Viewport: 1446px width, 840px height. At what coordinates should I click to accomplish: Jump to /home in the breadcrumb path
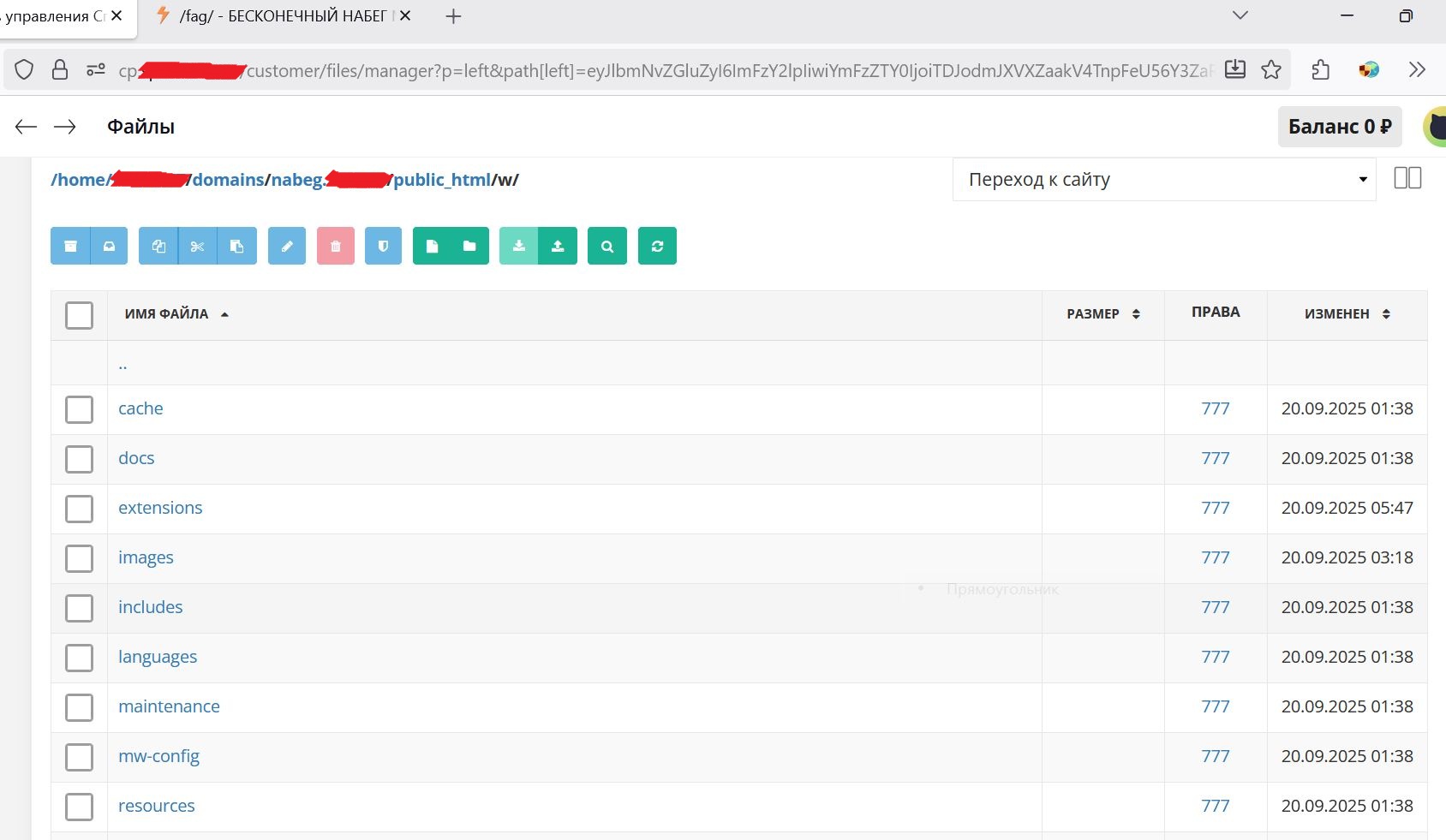(77, 180)
